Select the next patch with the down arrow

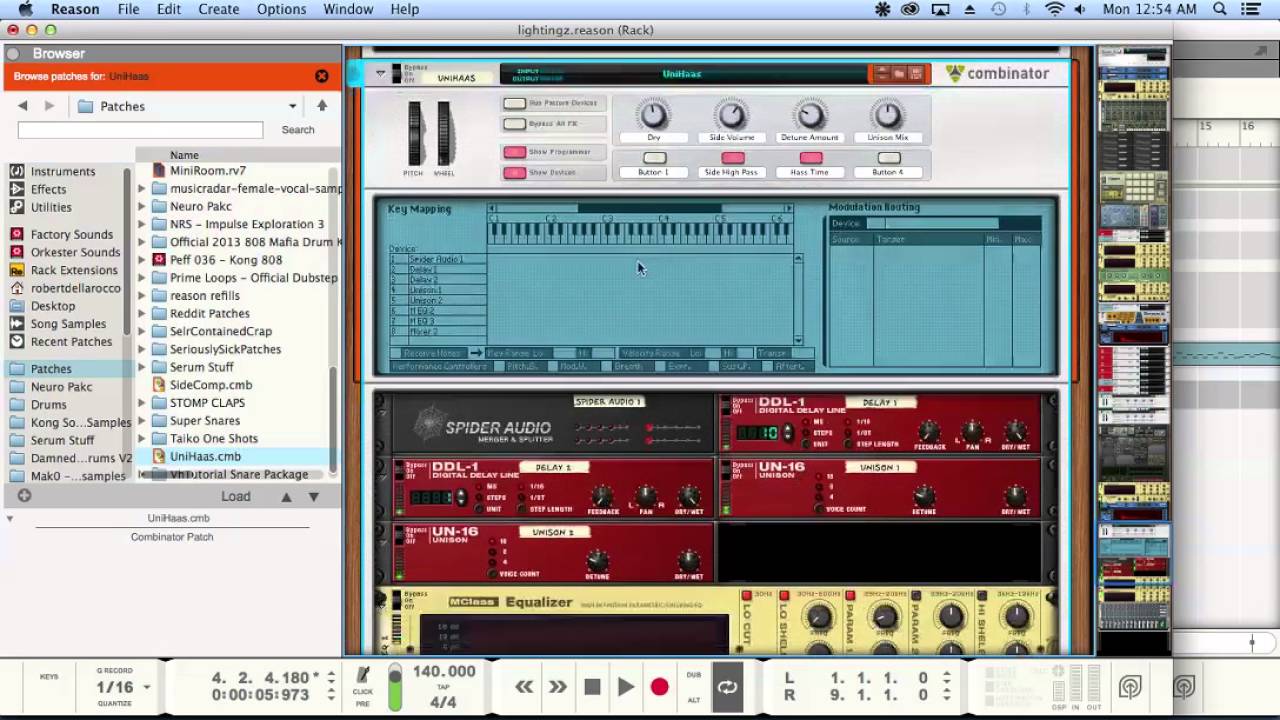click(313, 497)
